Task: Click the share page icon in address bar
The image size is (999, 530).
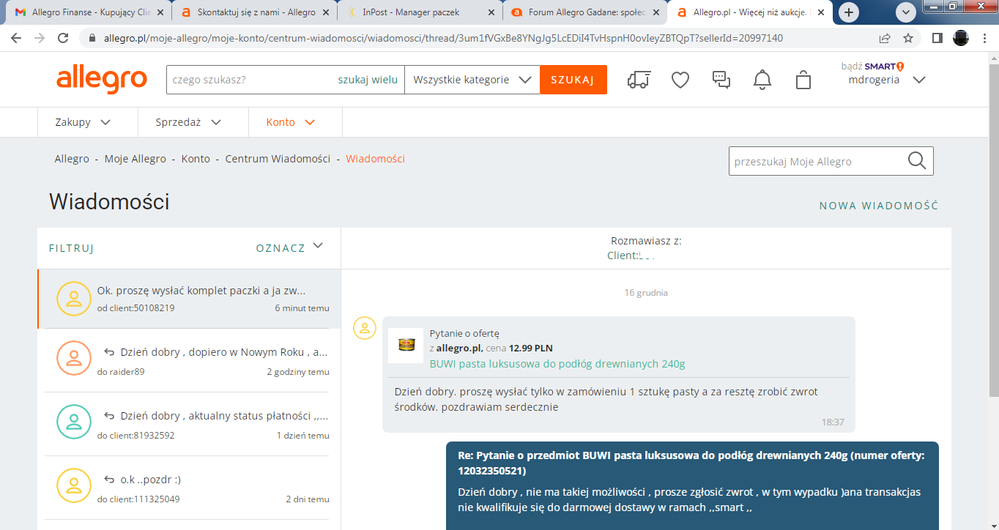Action: point(884,38)
